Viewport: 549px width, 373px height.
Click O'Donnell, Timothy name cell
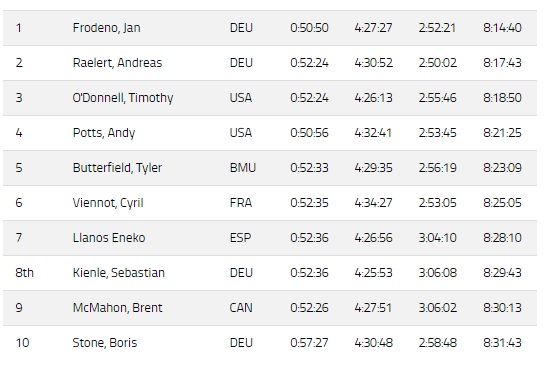(123, 98)
